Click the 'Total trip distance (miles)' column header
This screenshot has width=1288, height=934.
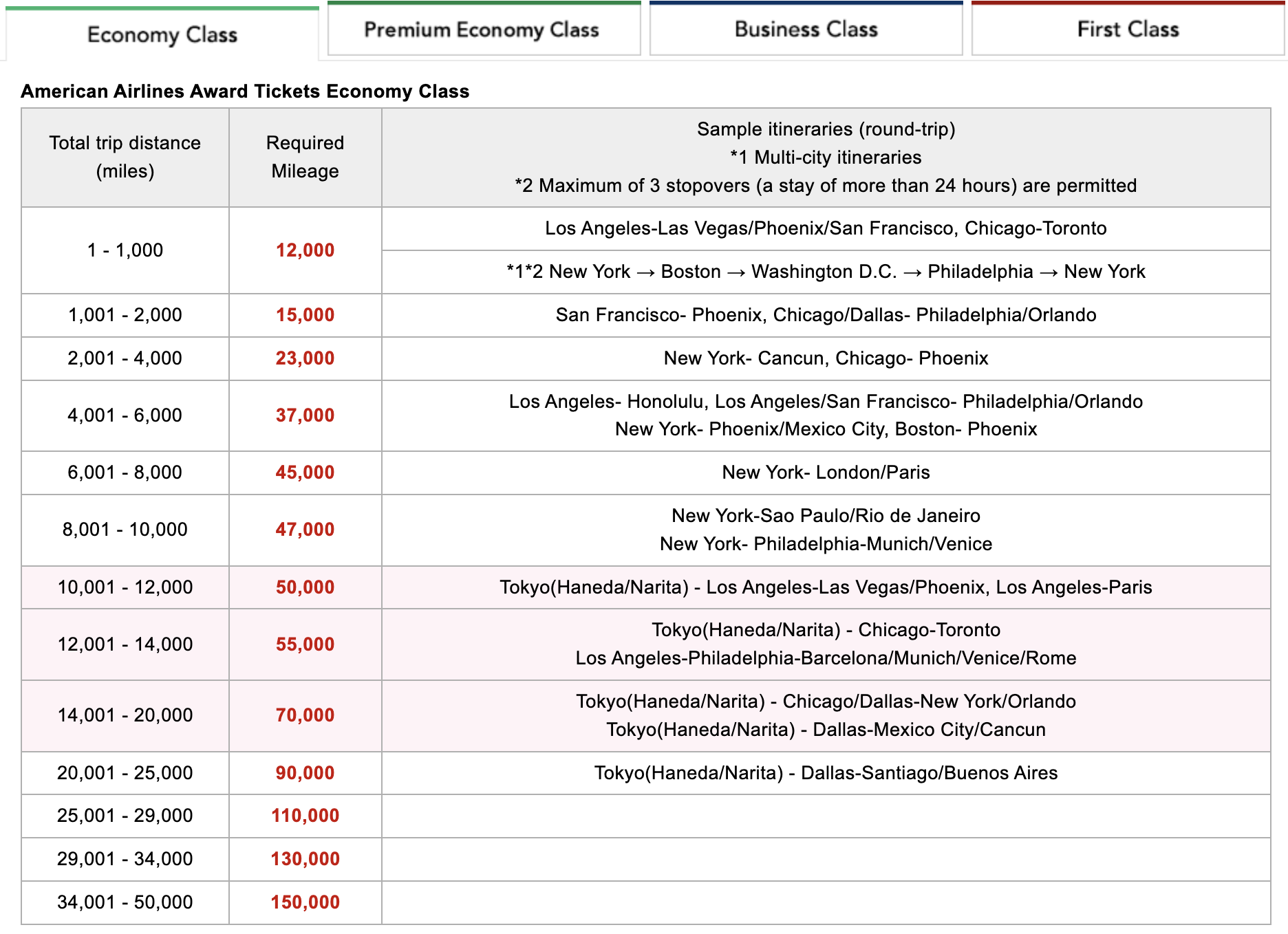(125, 158)
